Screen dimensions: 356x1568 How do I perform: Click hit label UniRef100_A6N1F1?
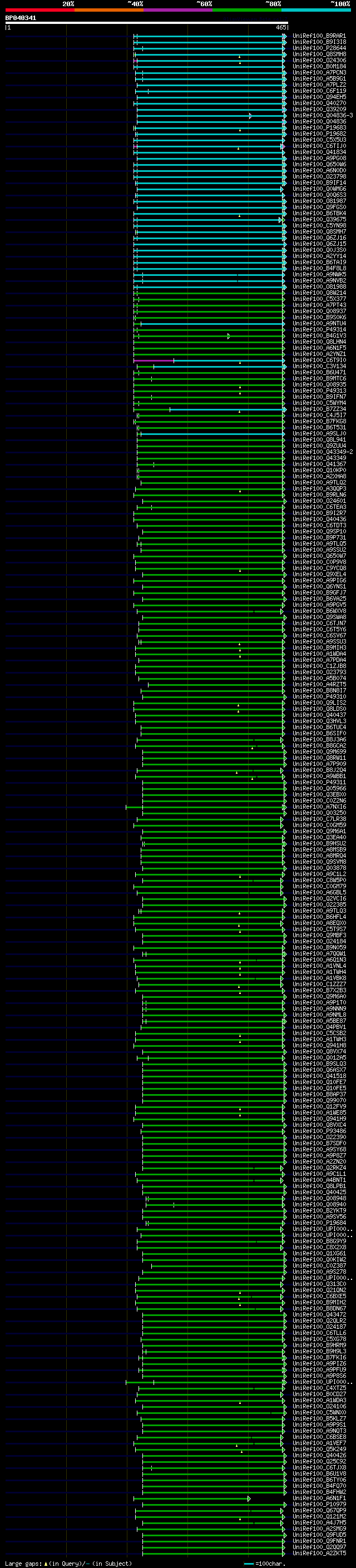coord(319,1498)
